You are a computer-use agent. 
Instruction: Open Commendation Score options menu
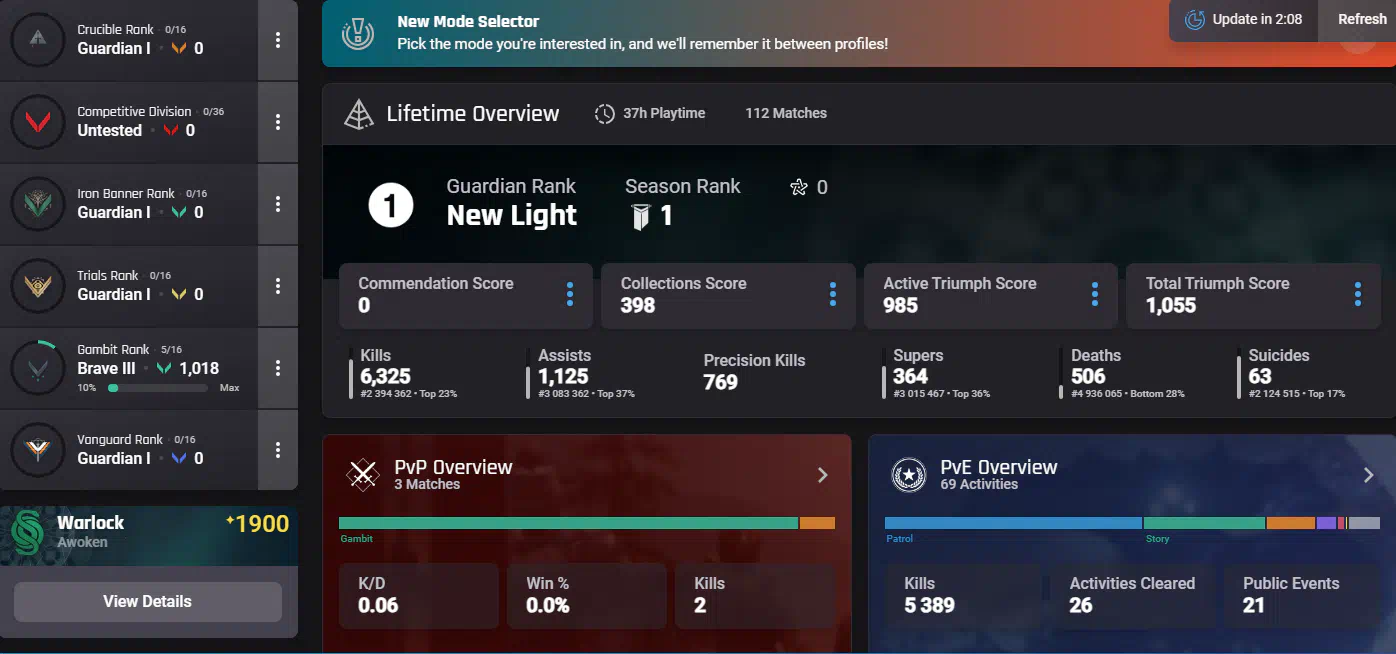[570, 294]
